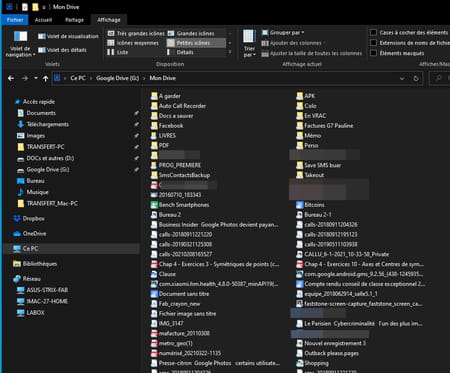
Task: Refresh the current folder
Action: 416,78
